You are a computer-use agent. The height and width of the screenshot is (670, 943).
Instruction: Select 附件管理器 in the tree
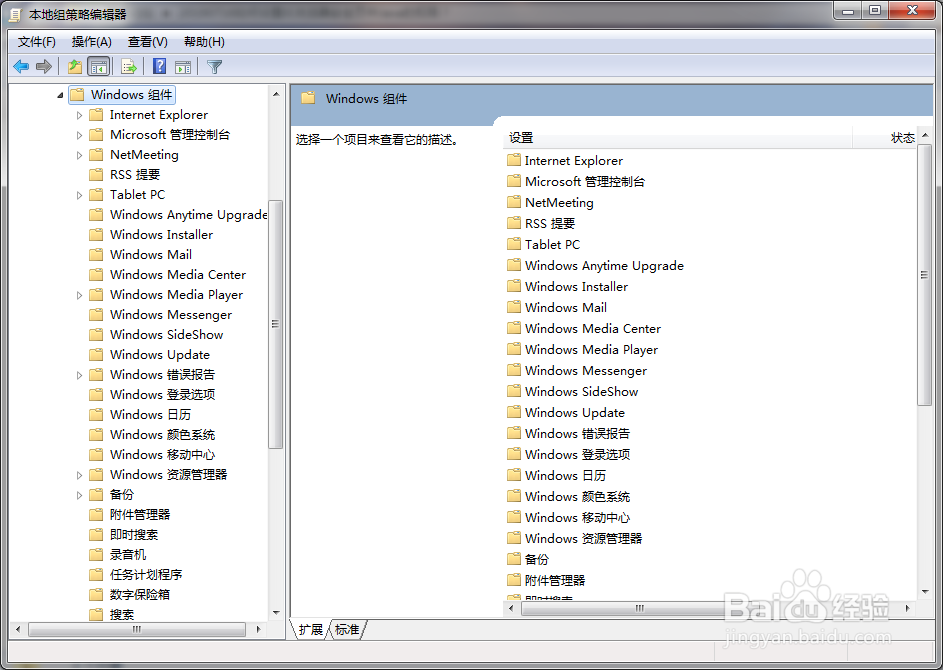pyautogui.click(x=140, y=514)
